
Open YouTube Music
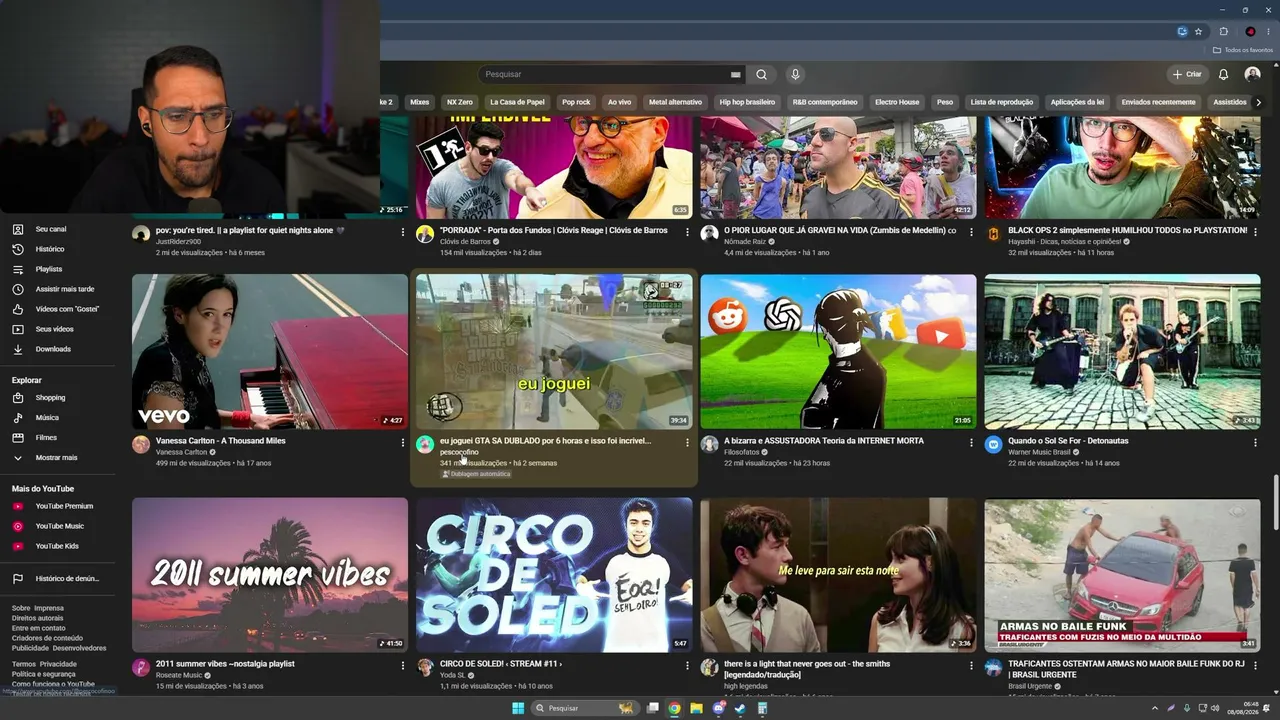62,526
